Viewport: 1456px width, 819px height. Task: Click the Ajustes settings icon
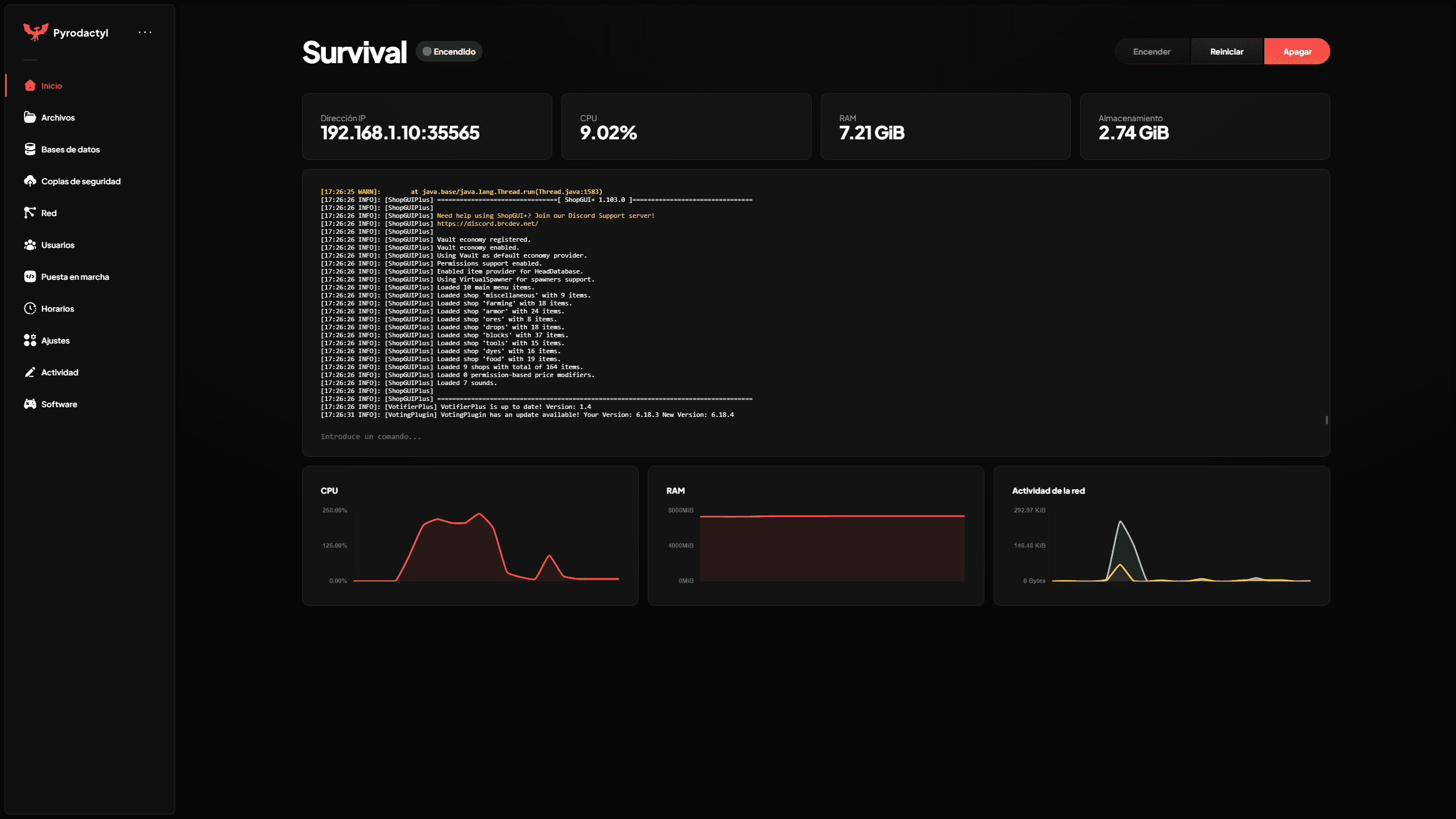coord(30,340)
